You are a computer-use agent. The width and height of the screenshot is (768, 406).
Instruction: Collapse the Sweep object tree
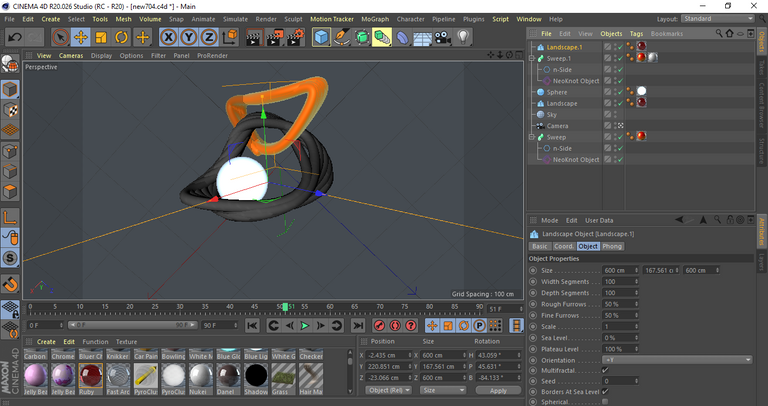coord(531,137)
